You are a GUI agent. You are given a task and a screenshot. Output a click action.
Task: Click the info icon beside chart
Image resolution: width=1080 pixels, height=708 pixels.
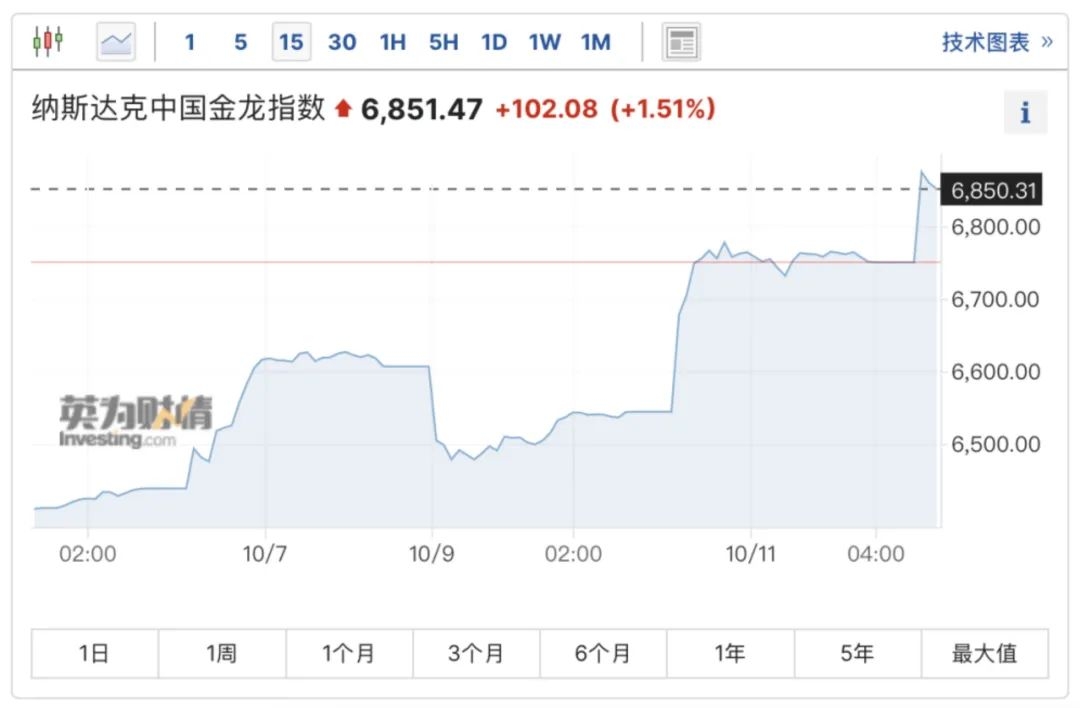[1025, 112]
